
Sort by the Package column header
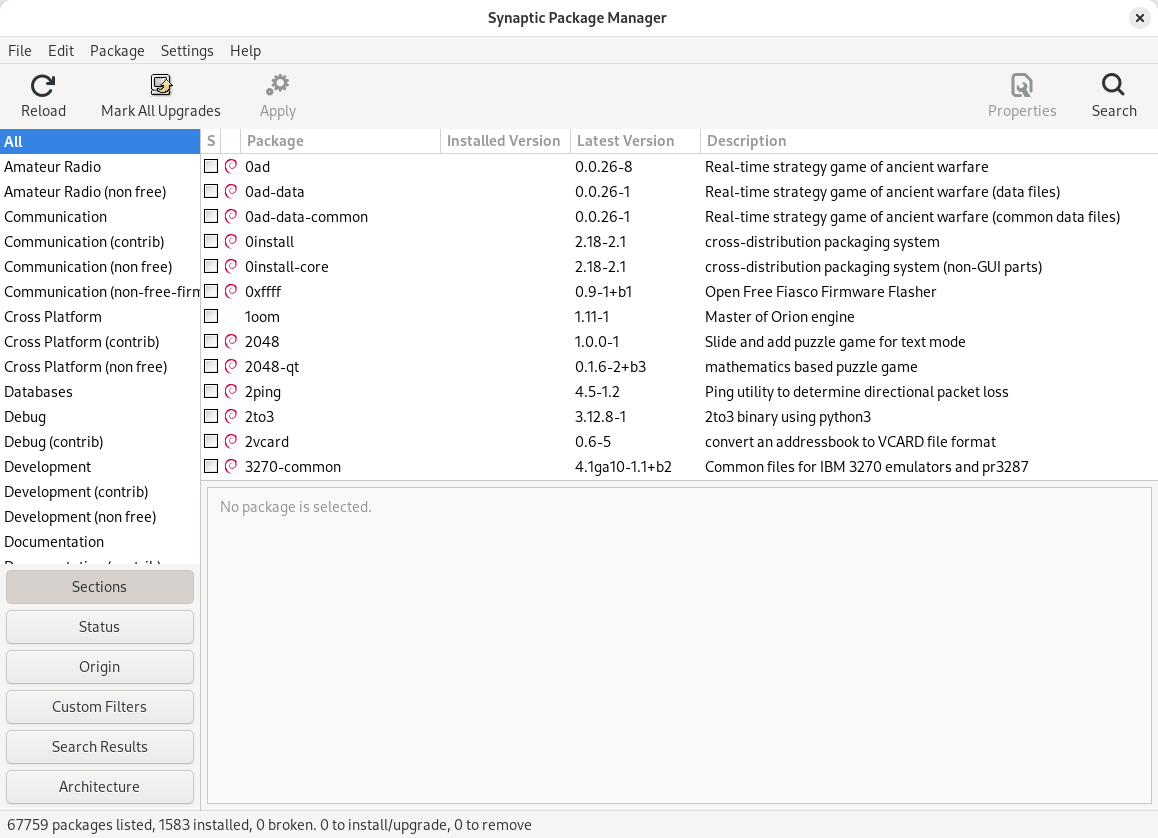click(340, 141)
